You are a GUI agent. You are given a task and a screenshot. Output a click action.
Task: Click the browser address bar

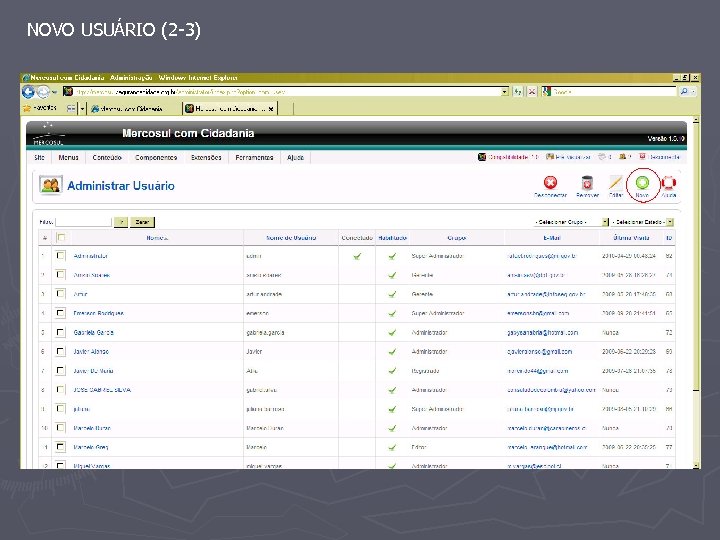point(287,92)
